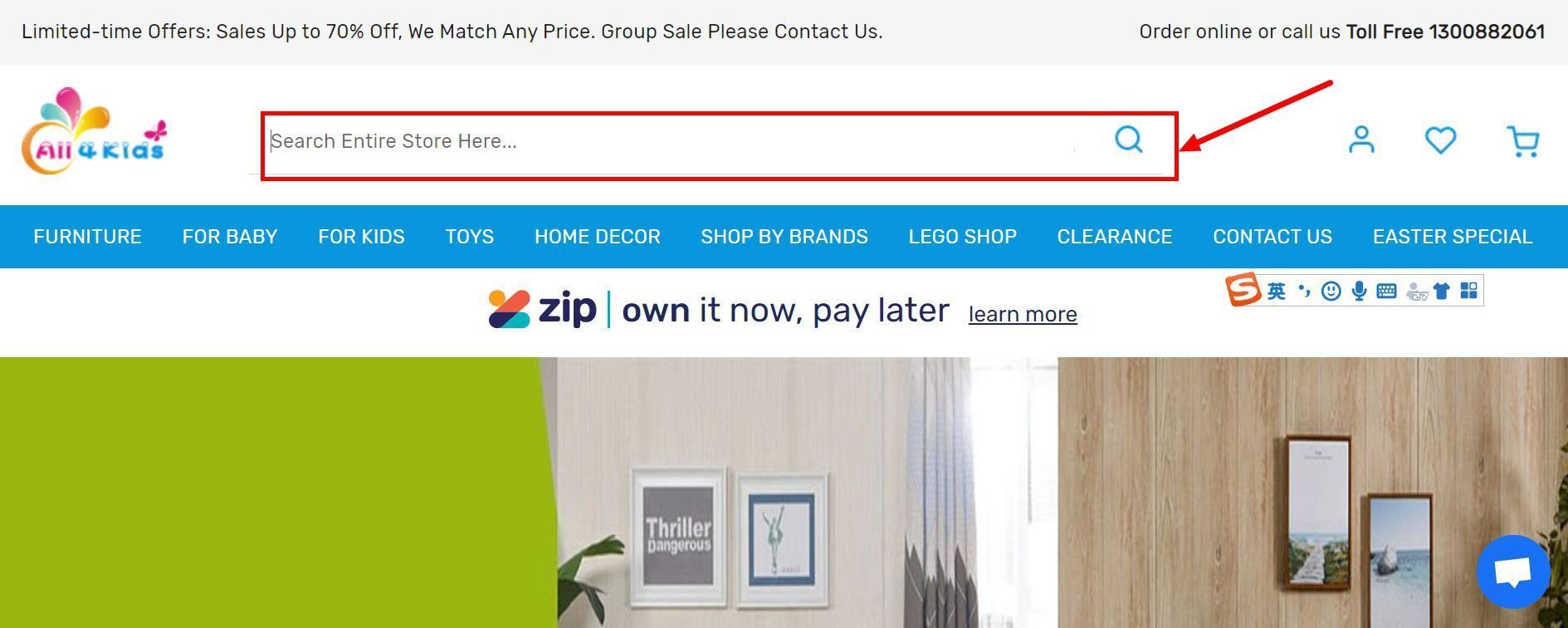Open the Sogou toolbox grid icon
The height and width of the screenshot is (628, 1568).
point(1469,291)
